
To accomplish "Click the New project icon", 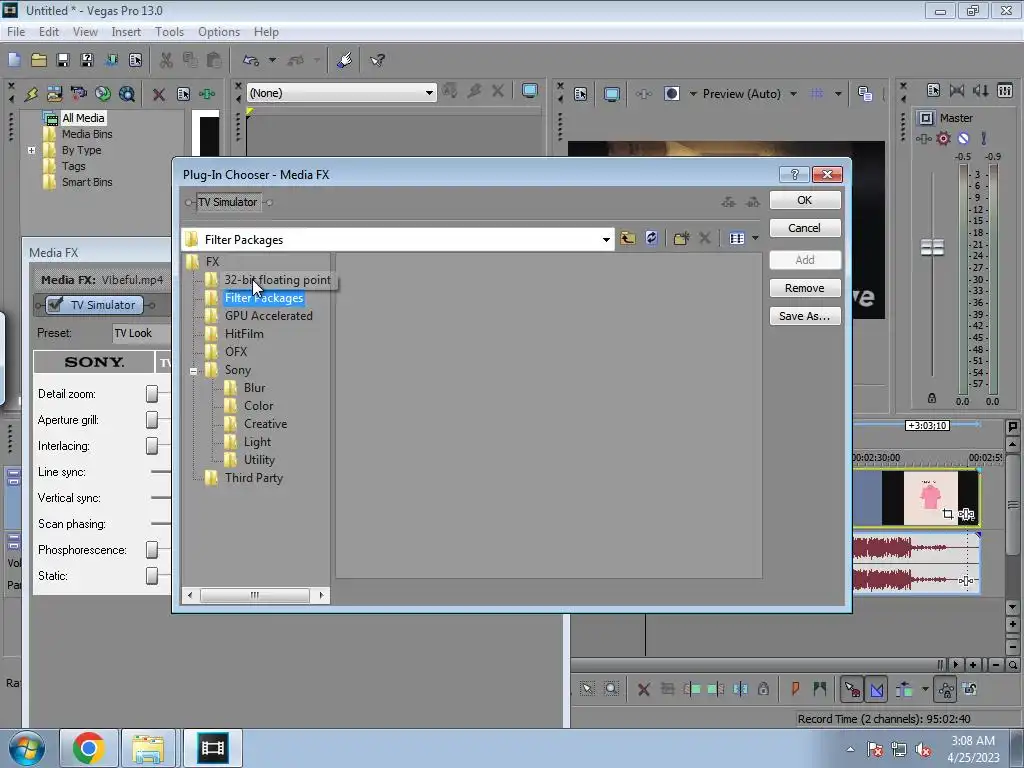I will click(x=14, y=60).
